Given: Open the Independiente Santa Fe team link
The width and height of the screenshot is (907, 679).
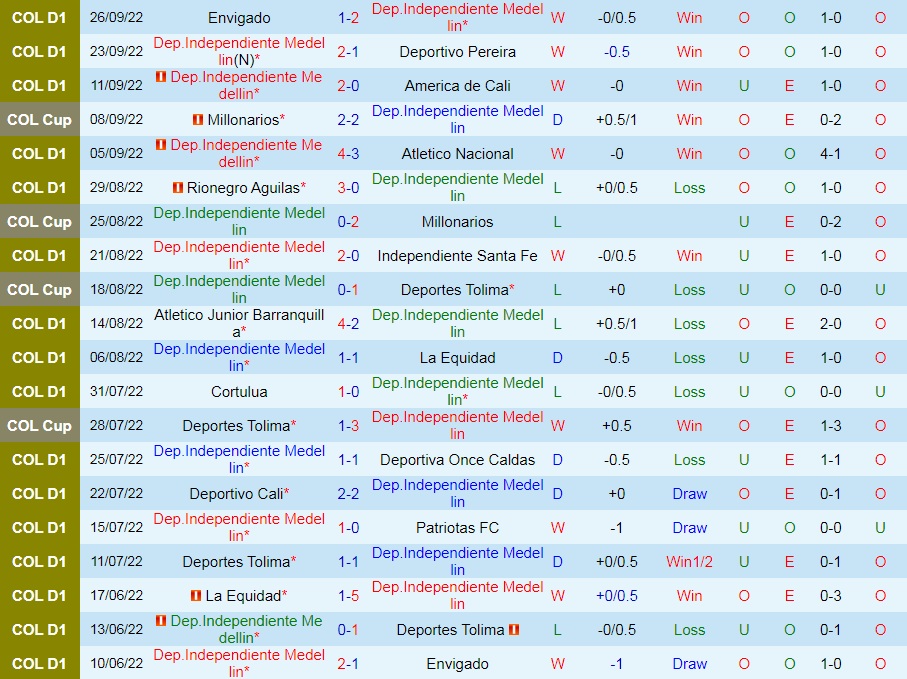Looking at the screenshot, I should [458, 256].
